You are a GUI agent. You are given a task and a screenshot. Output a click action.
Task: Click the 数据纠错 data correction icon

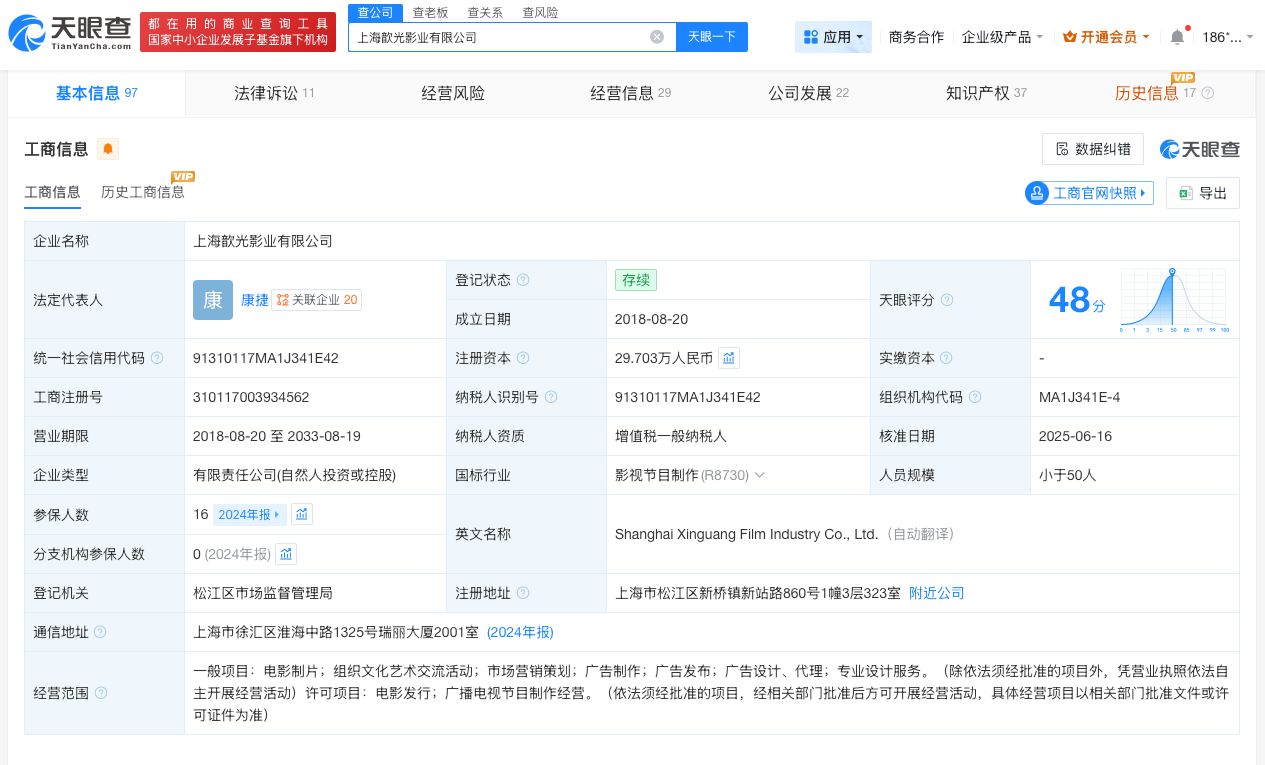tap(1063, 149)
